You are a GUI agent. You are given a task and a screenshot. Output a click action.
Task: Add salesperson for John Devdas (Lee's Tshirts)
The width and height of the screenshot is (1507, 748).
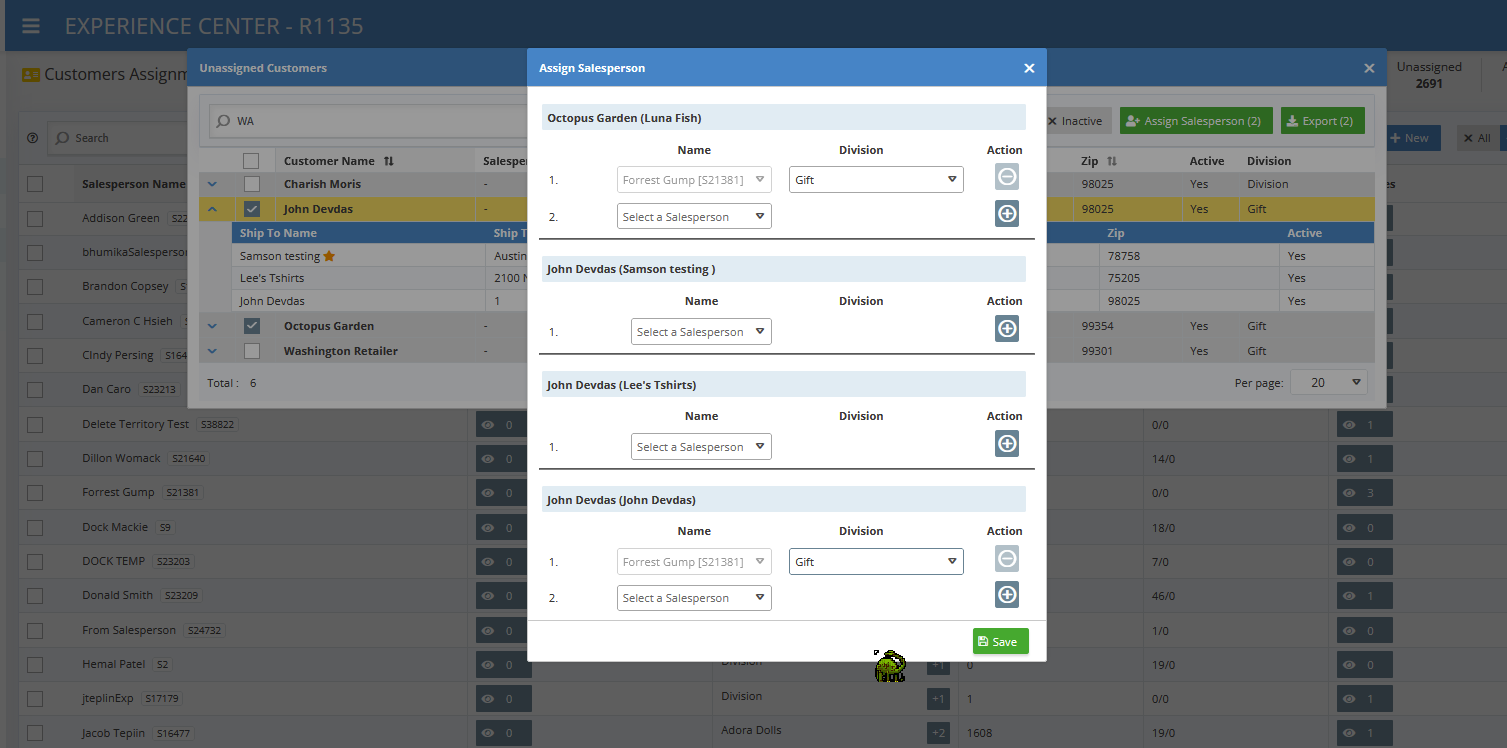click(x=1006, y=443)
